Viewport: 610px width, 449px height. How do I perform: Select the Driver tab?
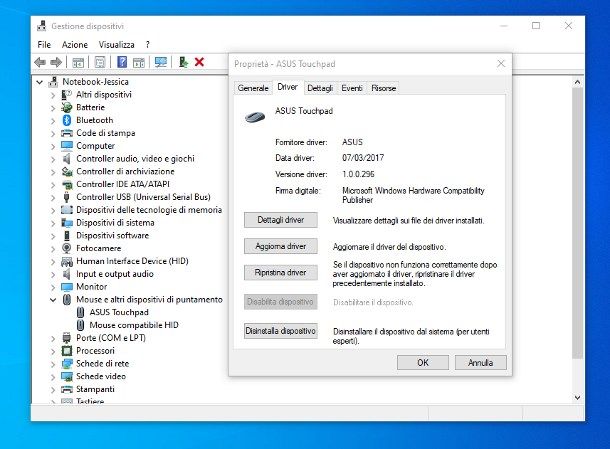pyautogui.click(x=287, y=87)
